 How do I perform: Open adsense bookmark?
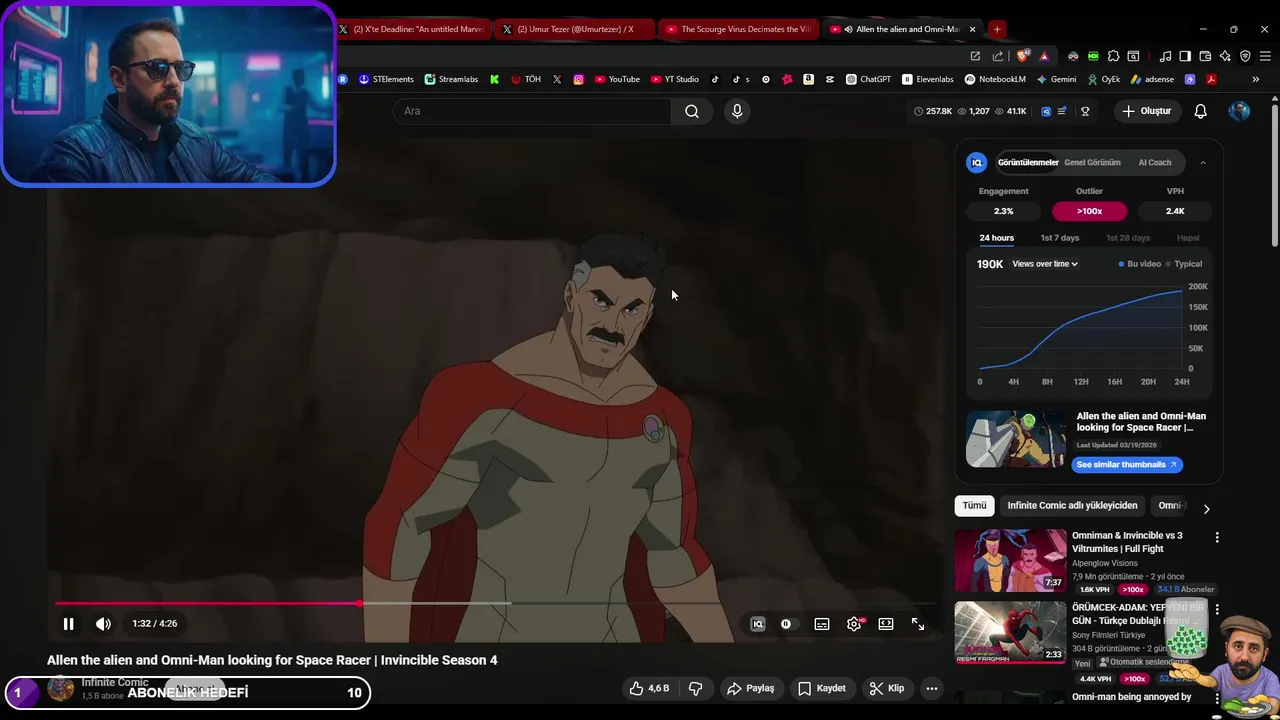pos(1152,79)
